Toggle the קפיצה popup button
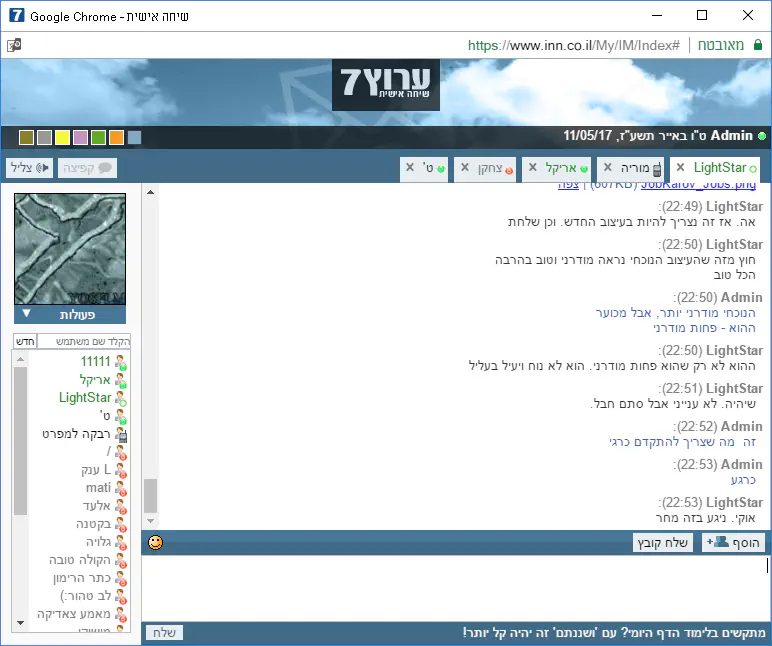Image resolution: width=772 pixels, height=646 pixels. (87, 168)
